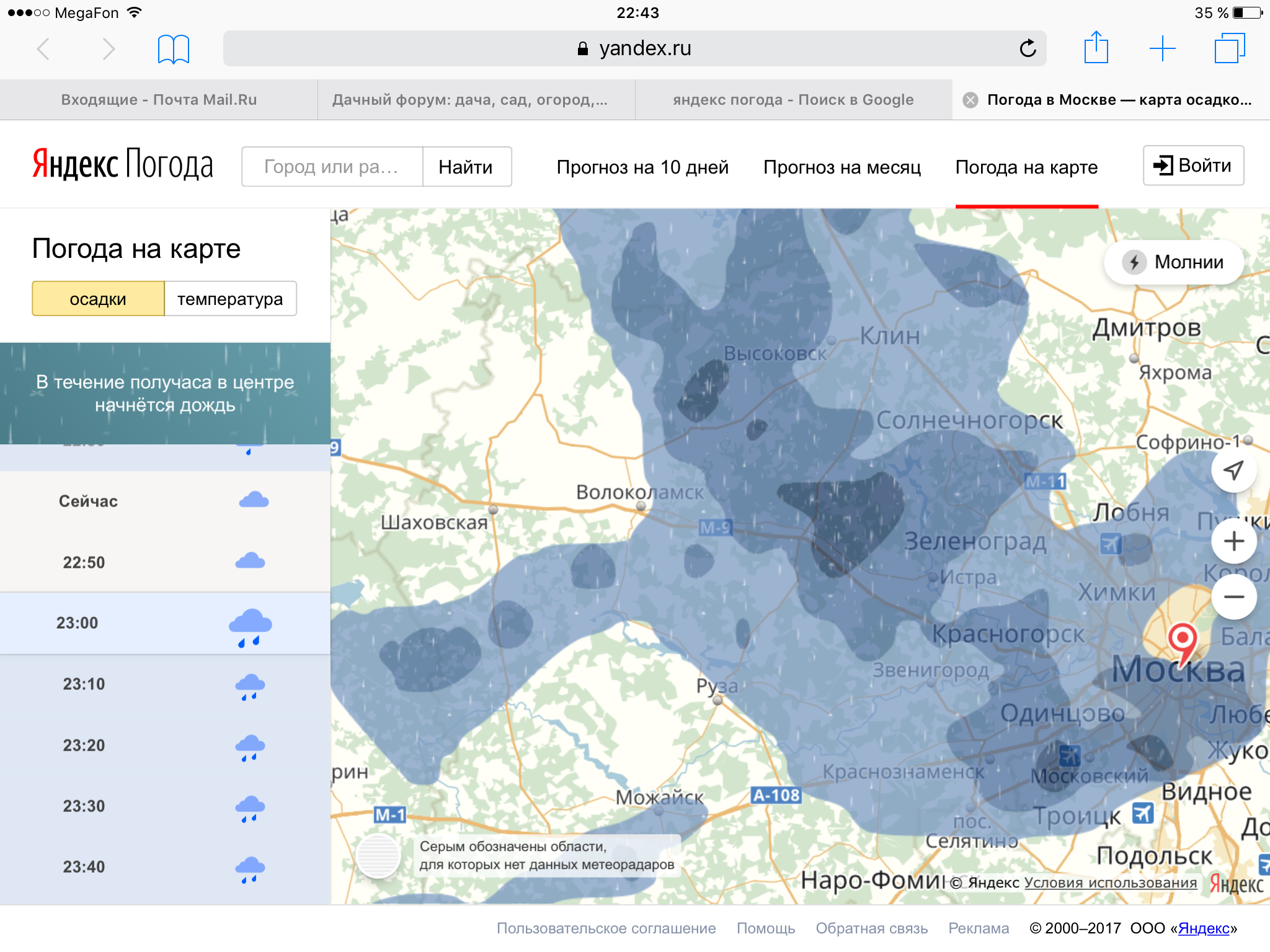Reload the yandex.ru page
This screenshot has width=1270, height=952.
coord(1028,48)
